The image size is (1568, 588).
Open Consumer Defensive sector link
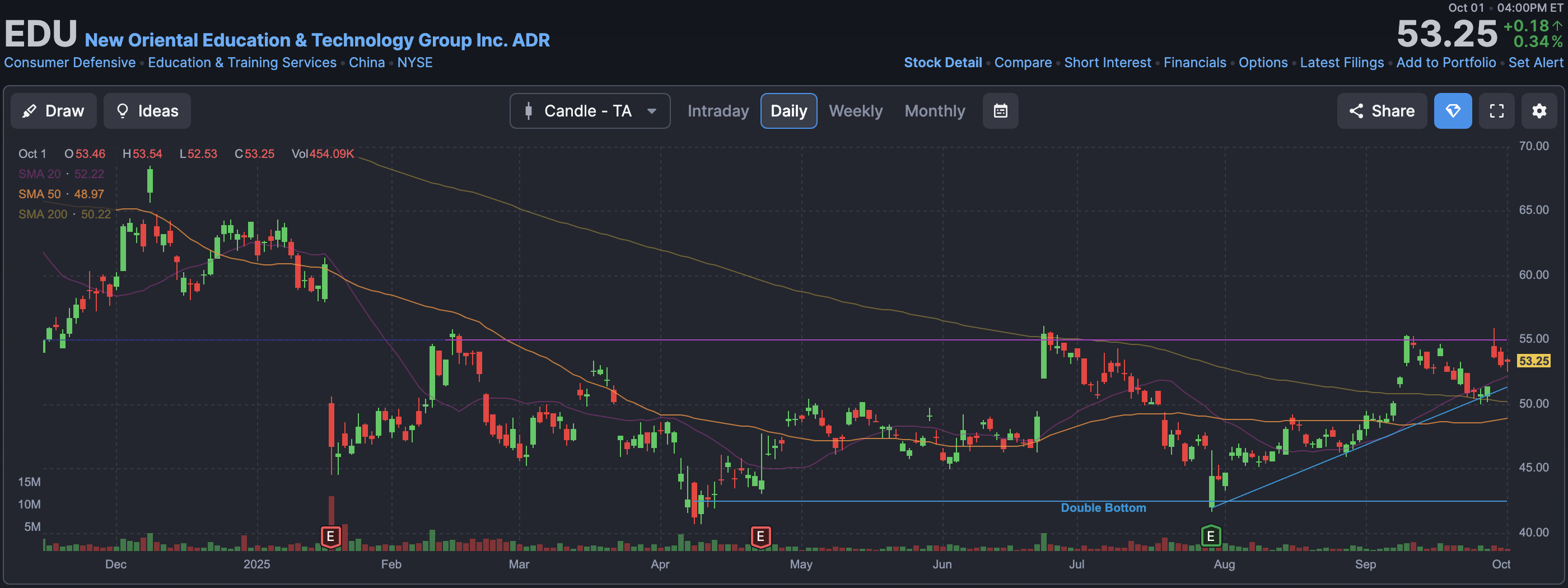tap(70, 63)
